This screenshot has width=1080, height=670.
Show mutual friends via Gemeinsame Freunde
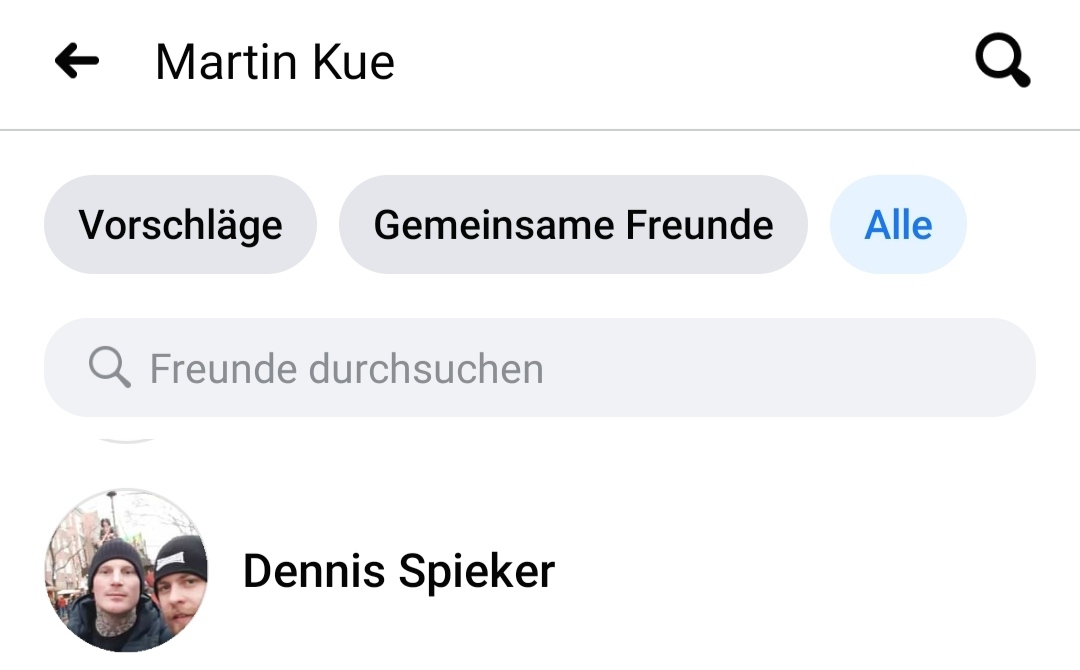573,225
